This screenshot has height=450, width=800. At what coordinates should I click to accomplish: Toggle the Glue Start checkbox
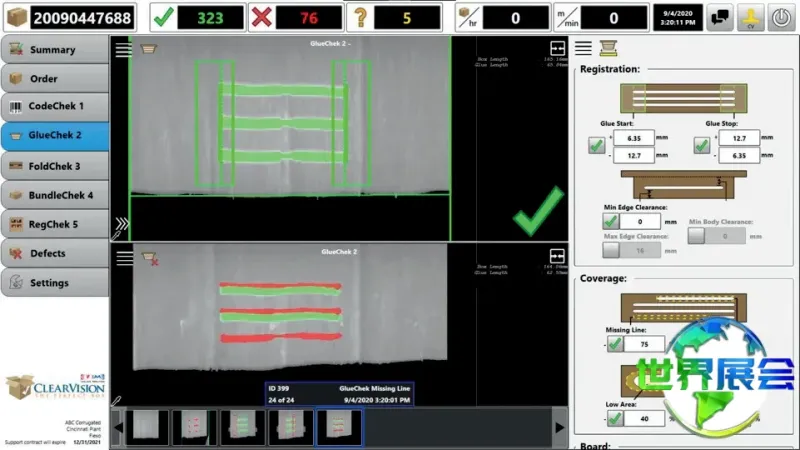click(x=596, y=146)
